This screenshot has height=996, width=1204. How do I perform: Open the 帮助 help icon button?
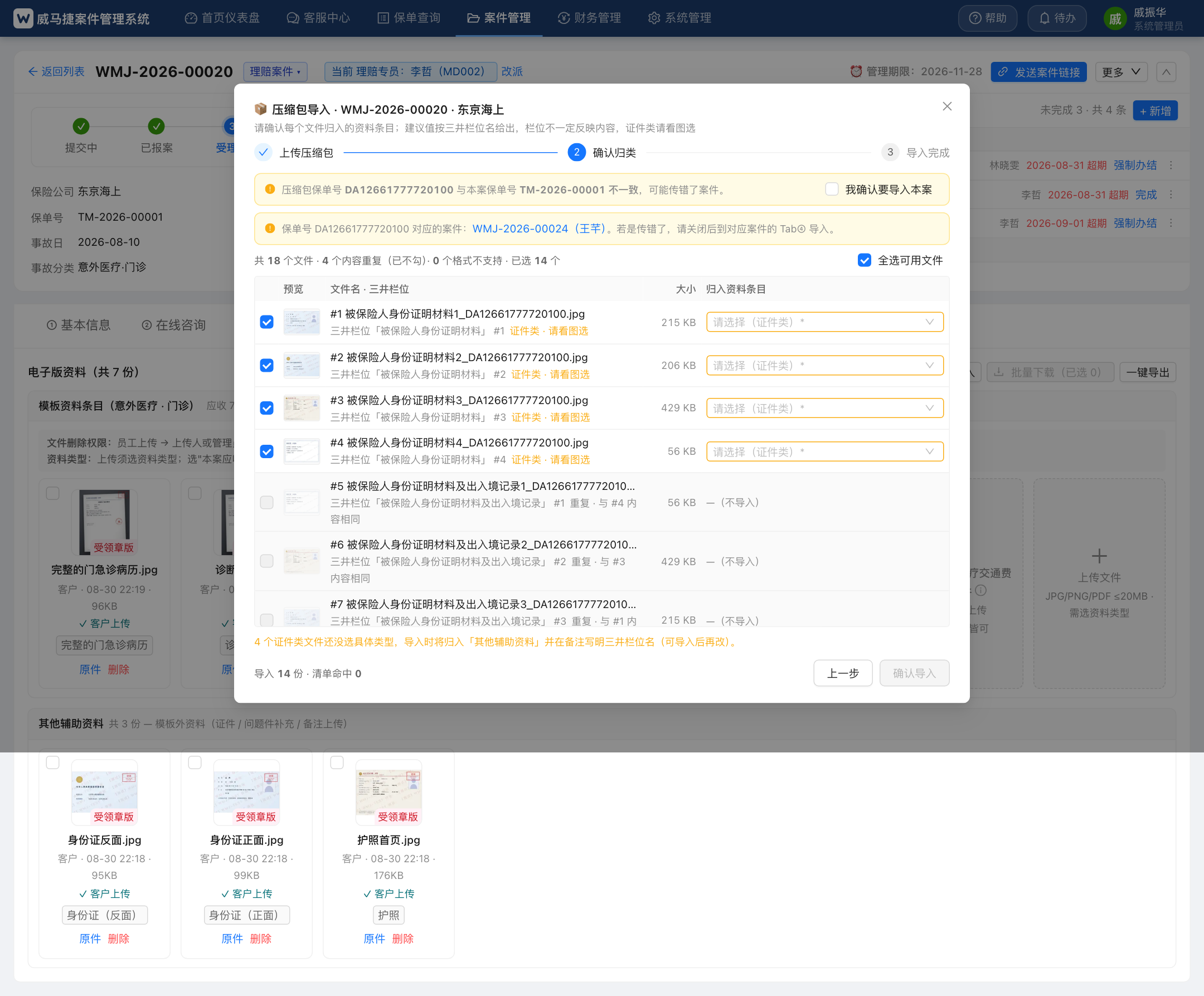tap(987, 18)
